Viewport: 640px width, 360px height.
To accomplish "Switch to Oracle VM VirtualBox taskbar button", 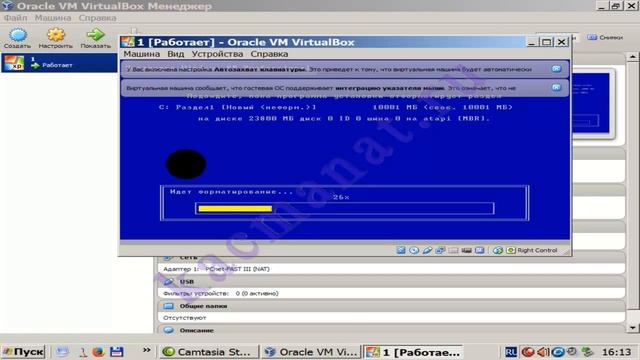I will click(x=311, y=352).
